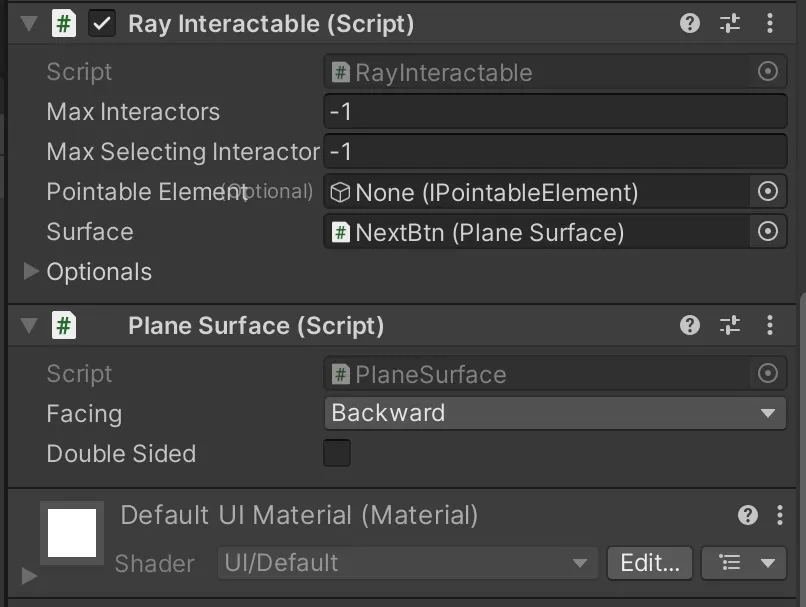
Task: Click the white material preview swatch
Action: click(x=72, y=533)
